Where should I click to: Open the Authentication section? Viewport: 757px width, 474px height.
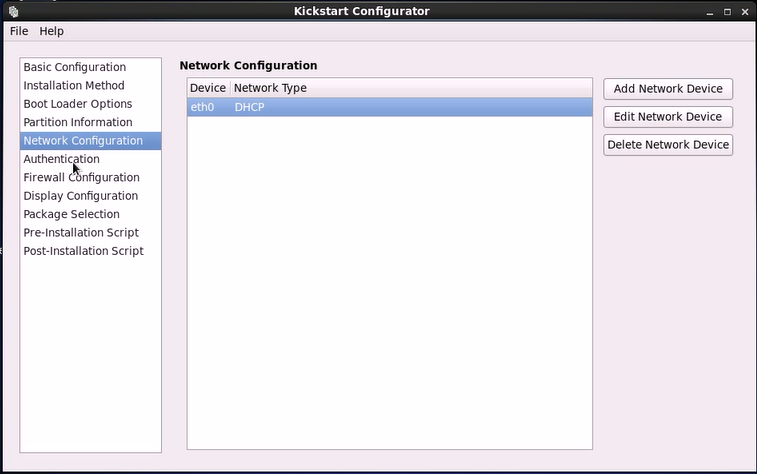90,159
